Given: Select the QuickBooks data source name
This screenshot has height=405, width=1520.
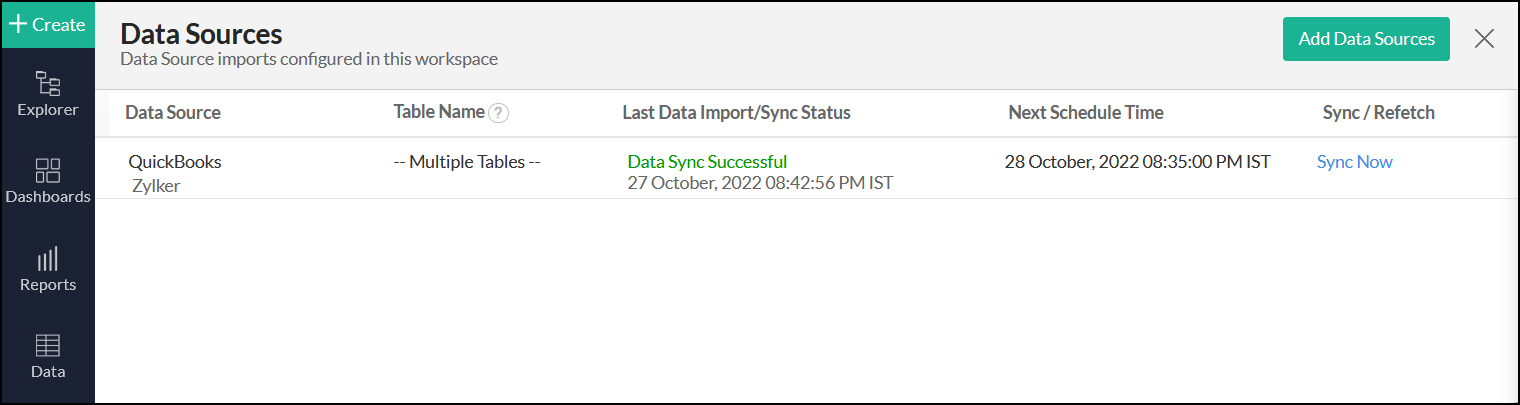Looking at the screenshot, I should pos(175,162).
